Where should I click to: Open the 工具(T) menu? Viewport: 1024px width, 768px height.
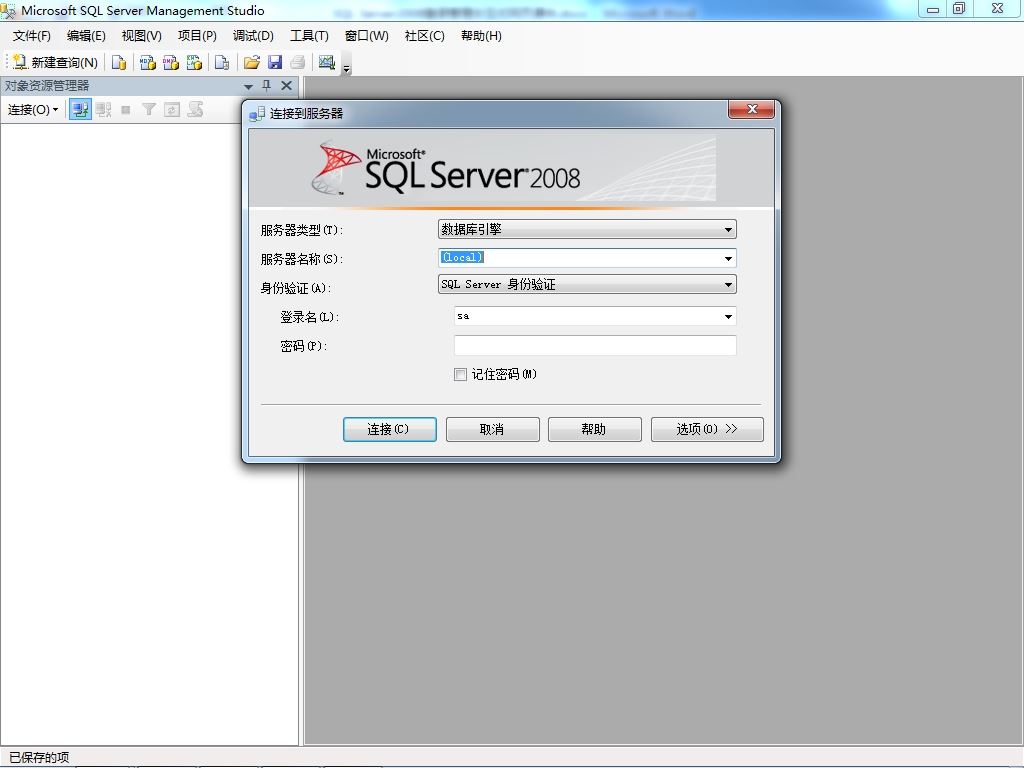click(310, 36)
